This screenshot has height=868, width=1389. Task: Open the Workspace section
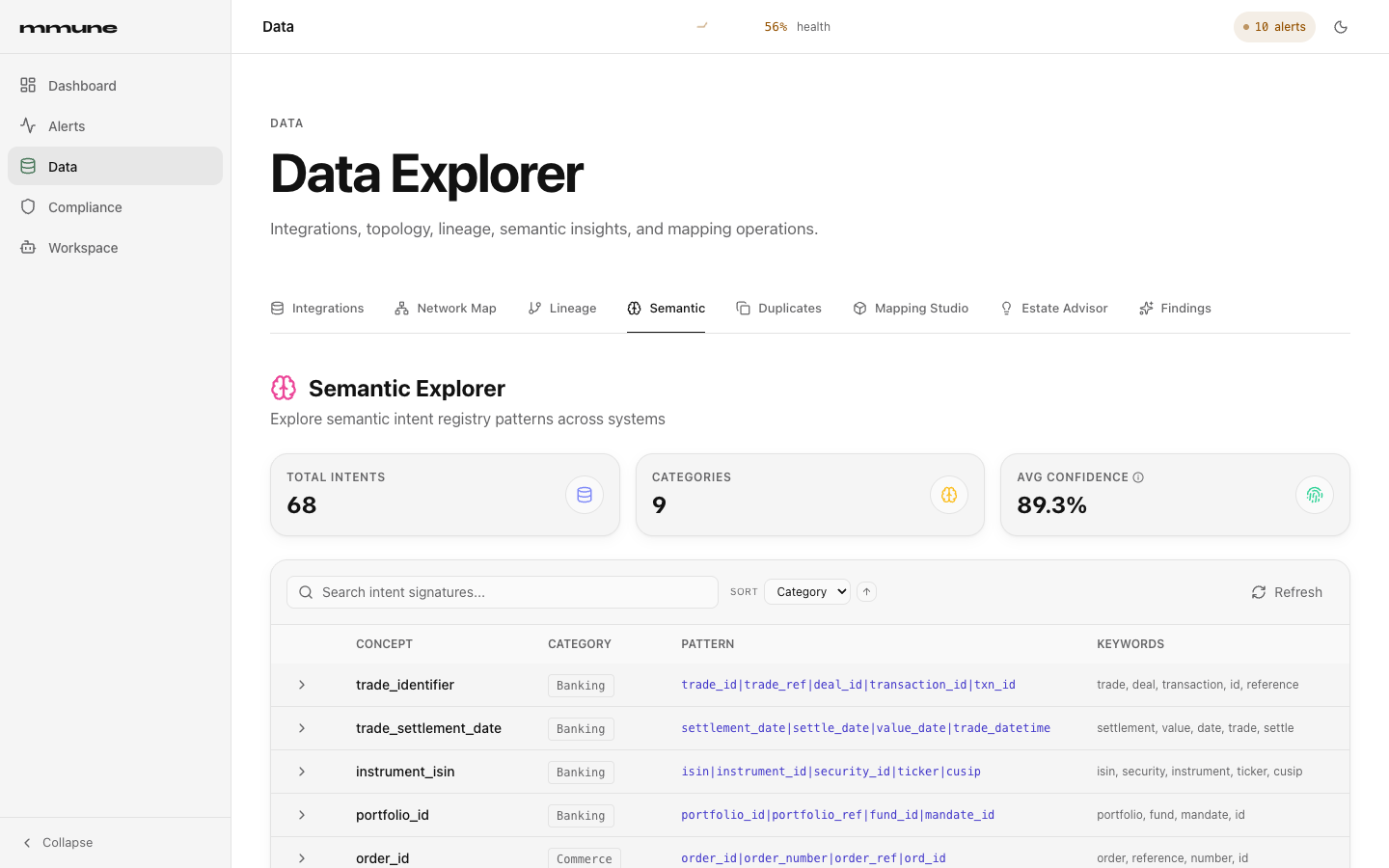(115, 248)
